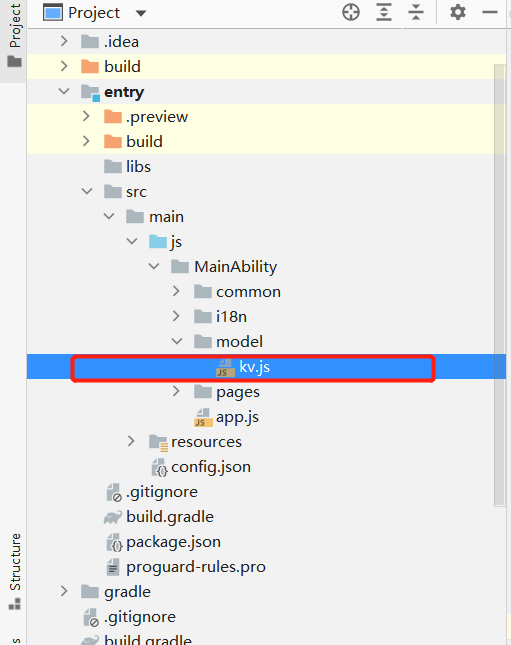The image size is (511, 645).
Task: Select the common folder label
Action: [x=249, y=292]
